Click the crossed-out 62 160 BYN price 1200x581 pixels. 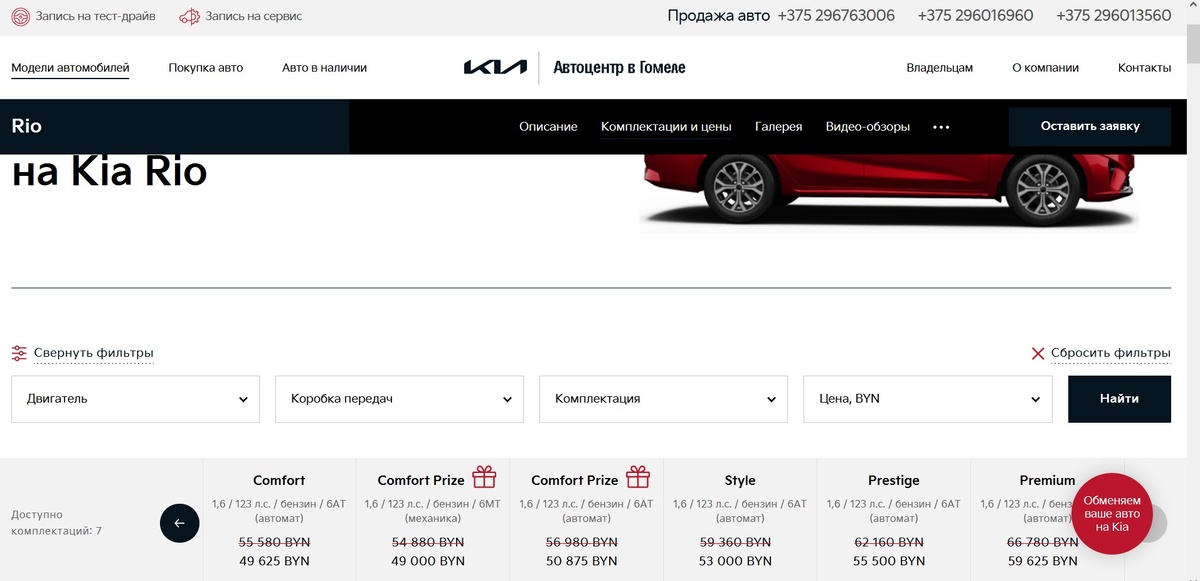889,542
